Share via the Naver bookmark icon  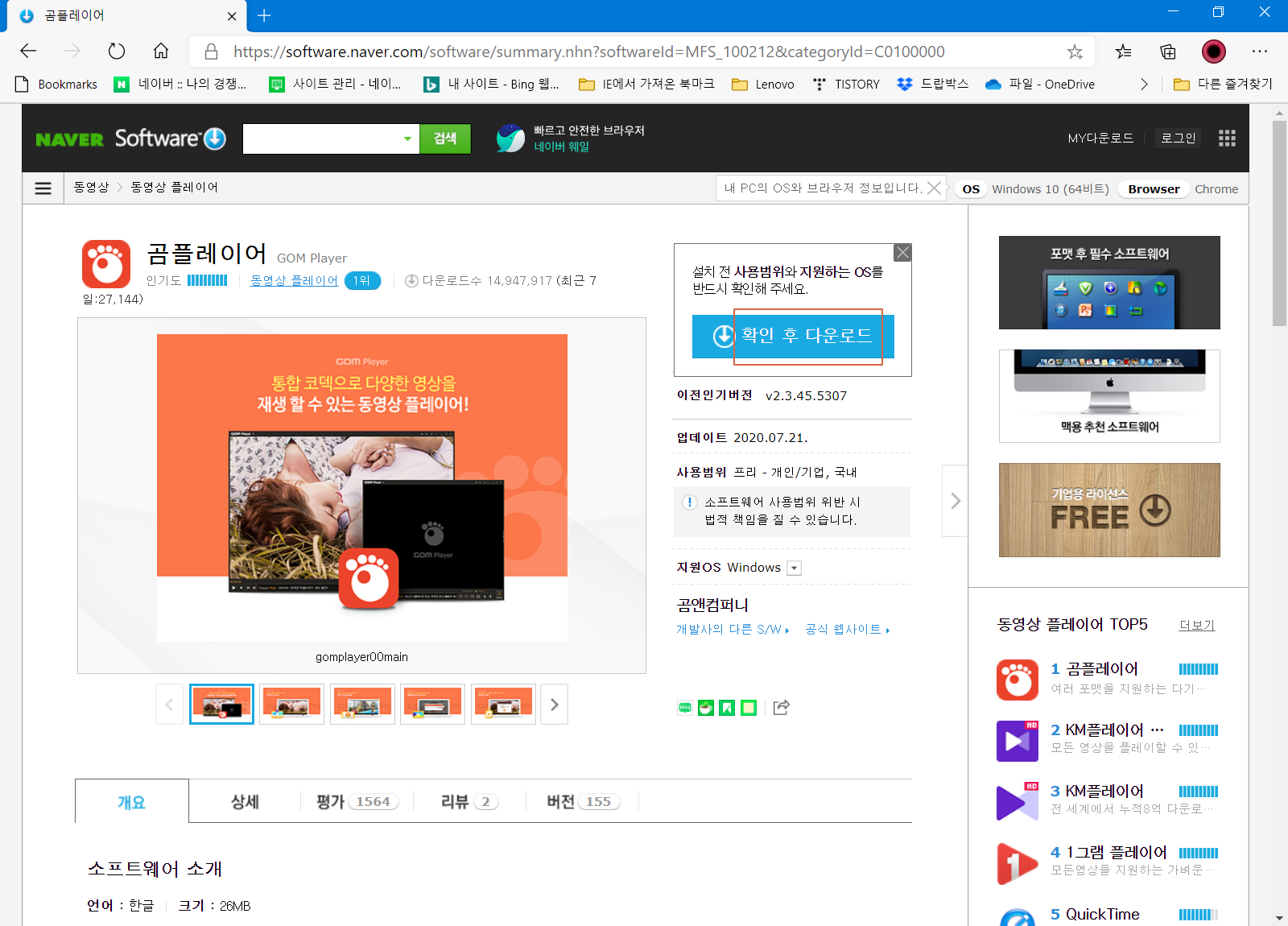pos(727,708)
